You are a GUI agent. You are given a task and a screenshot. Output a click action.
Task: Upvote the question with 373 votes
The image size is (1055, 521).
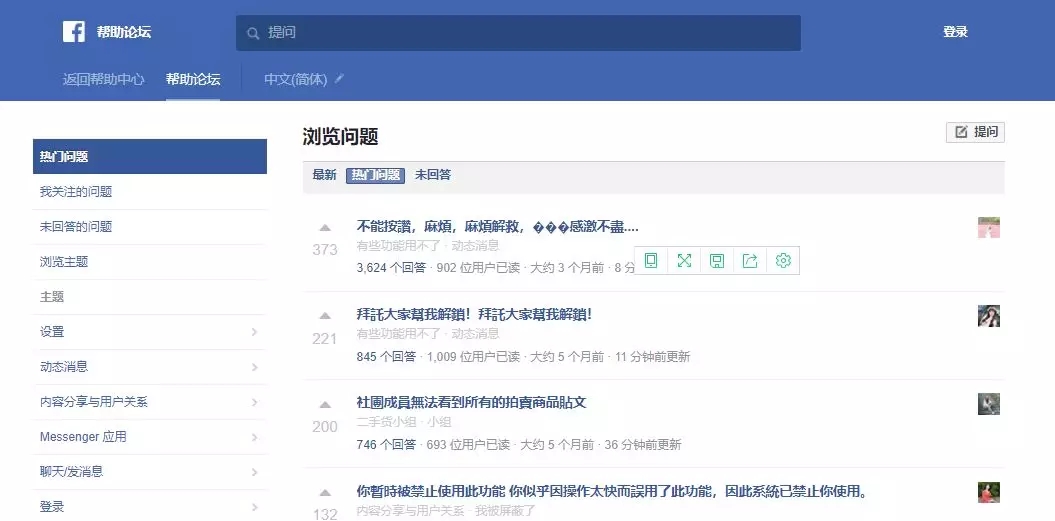(325, 228)
